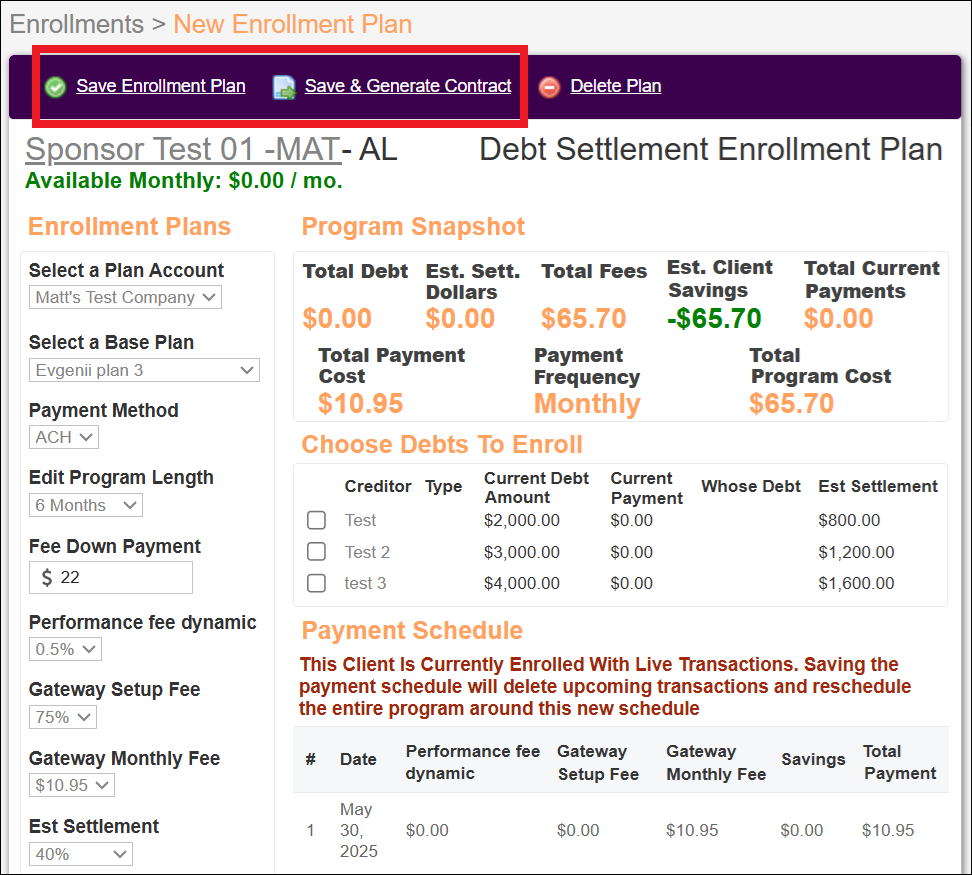
Task: Open the Select a Plan Account dropdown
Action: [x=125, y=297]
